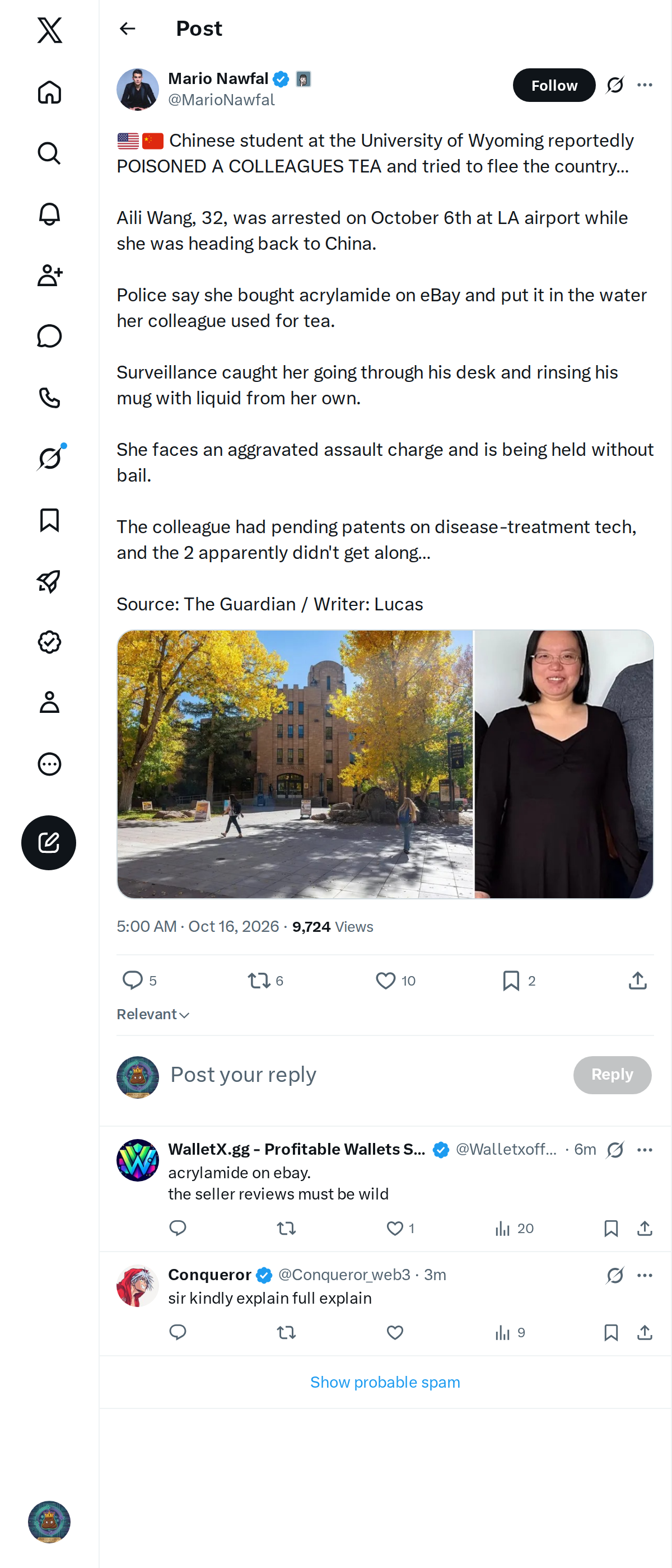
Task: Click Show probable spam link
Action: pos(385,1382)
